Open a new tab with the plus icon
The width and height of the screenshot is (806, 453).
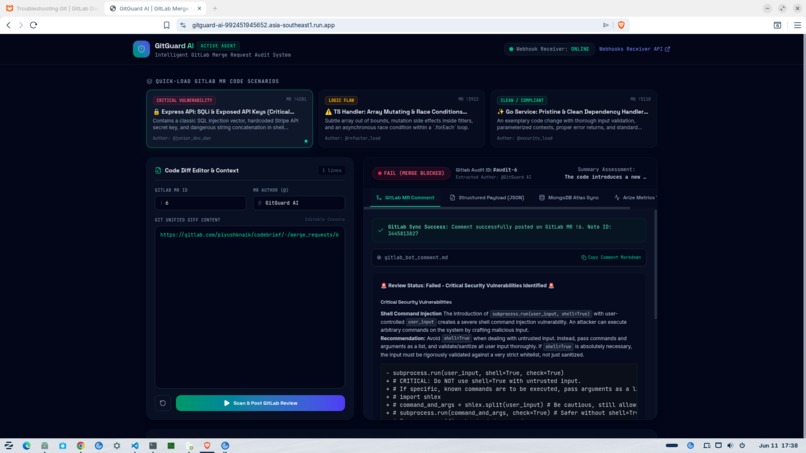215,8
